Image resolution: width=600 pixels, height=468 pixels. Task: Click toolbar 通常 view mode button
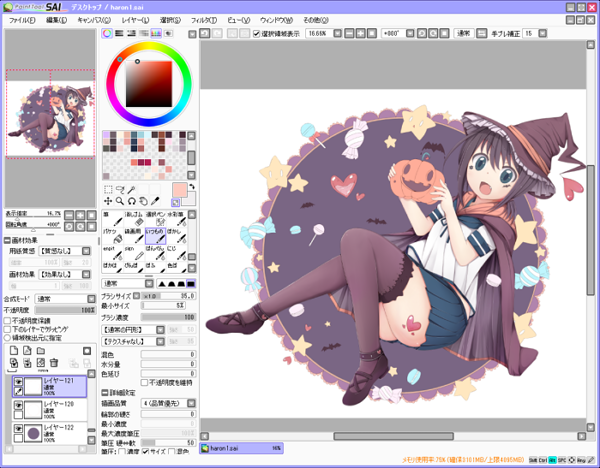click(464, 34)
